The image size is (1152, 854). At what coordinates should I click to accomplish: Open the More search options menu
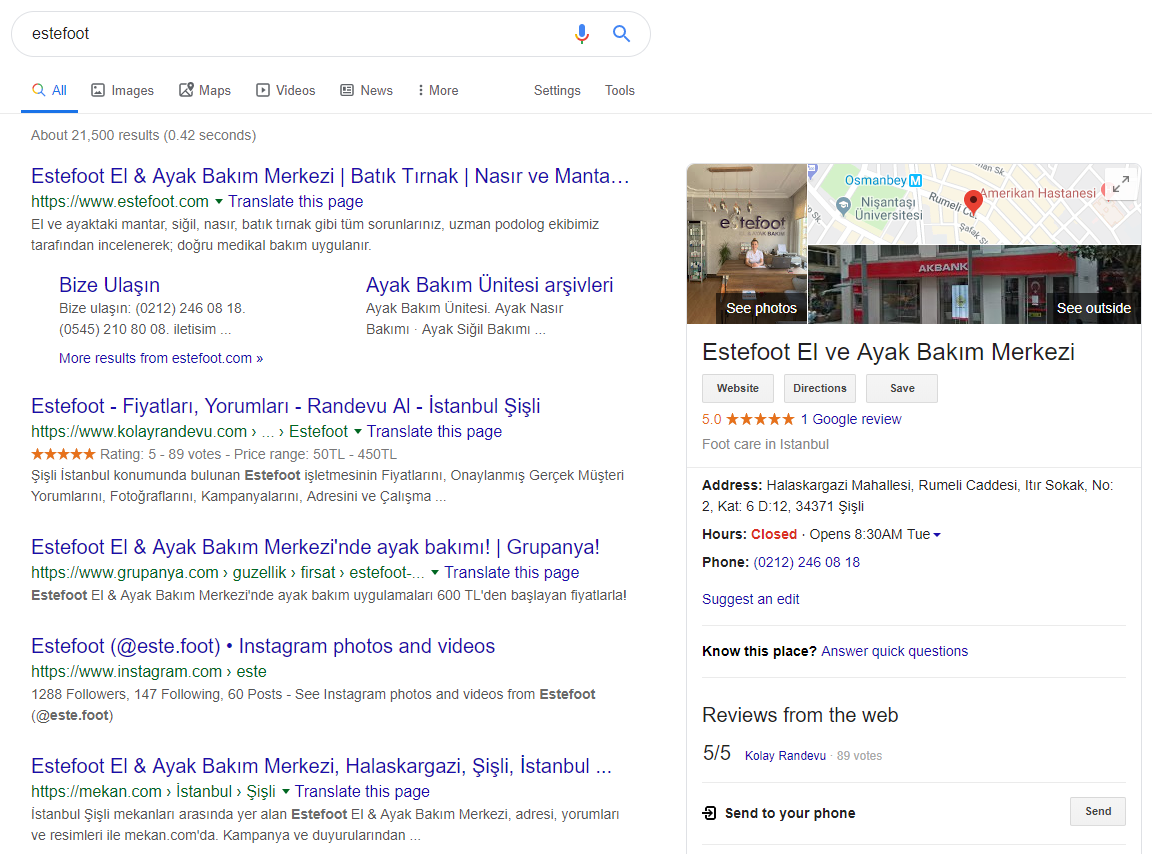[438, 90]
